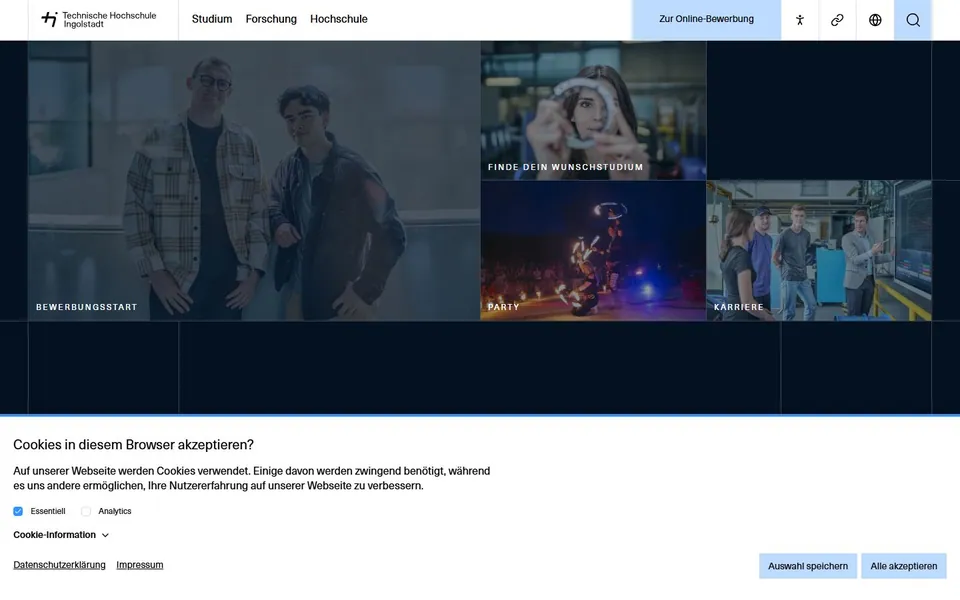Open the Karriere image tile
The height and width of the screenshot is (600, 960).
[x=819, y=250]
